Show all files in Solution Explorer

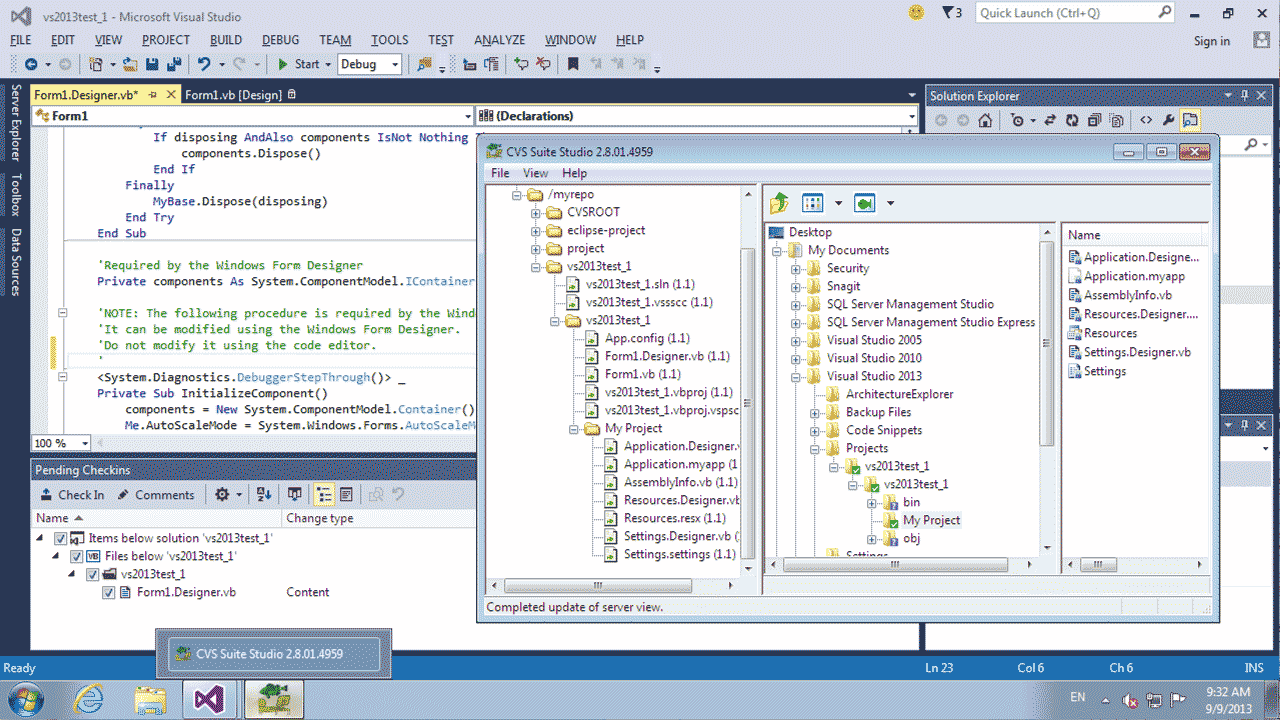(x=1115, y=120)
